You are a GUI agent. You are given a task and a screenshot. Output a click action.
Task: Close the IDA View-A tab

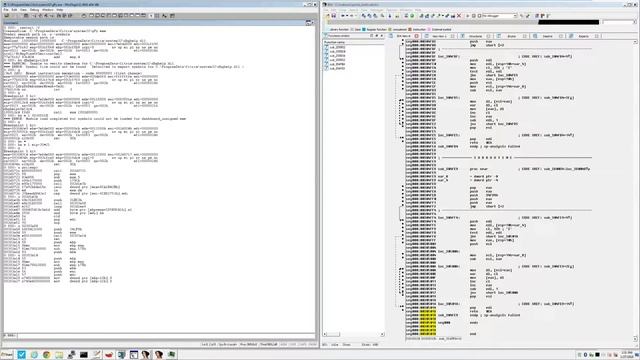tap(417, 36)
